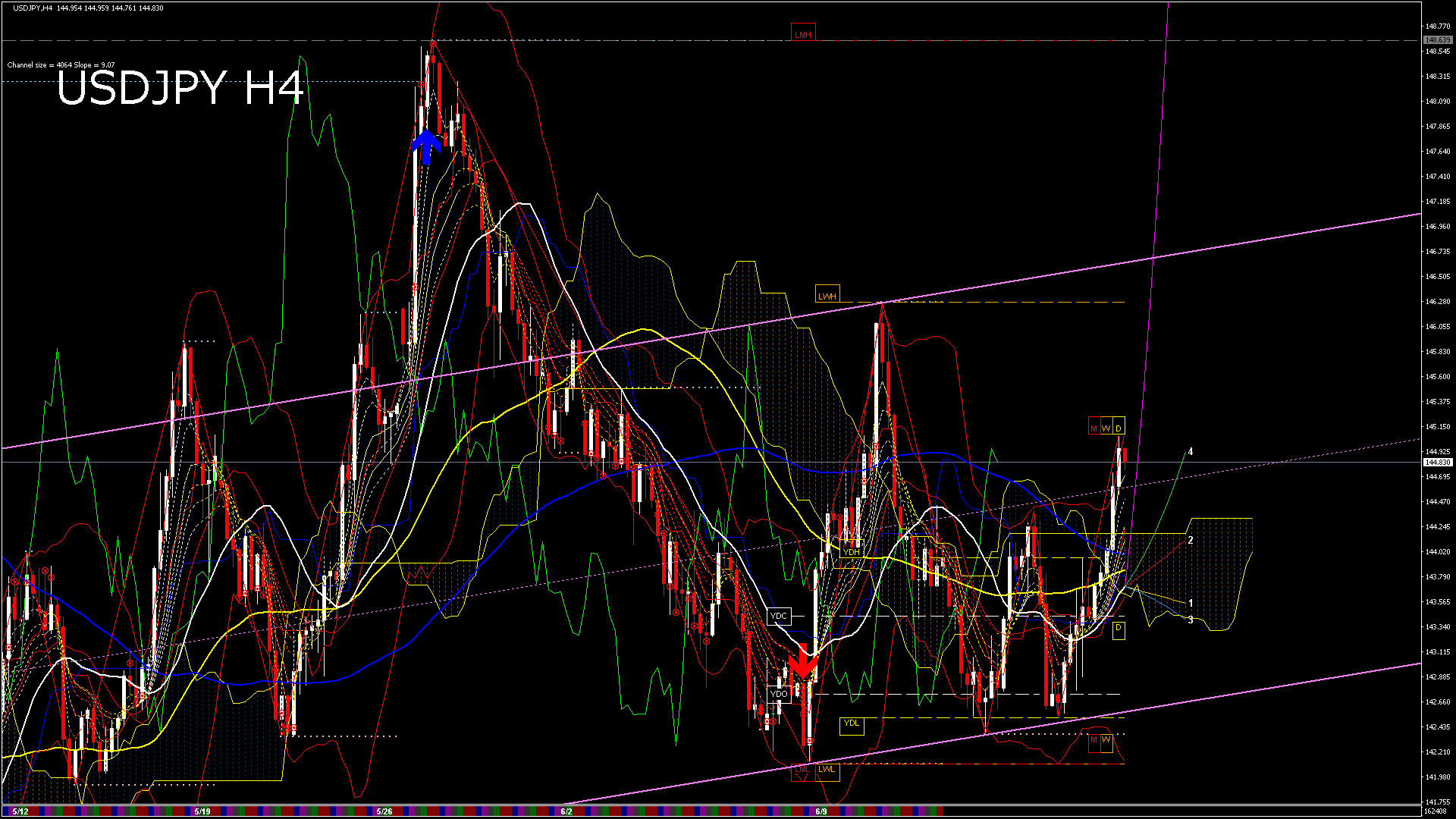Select the LMH label at top

[802, 34]
